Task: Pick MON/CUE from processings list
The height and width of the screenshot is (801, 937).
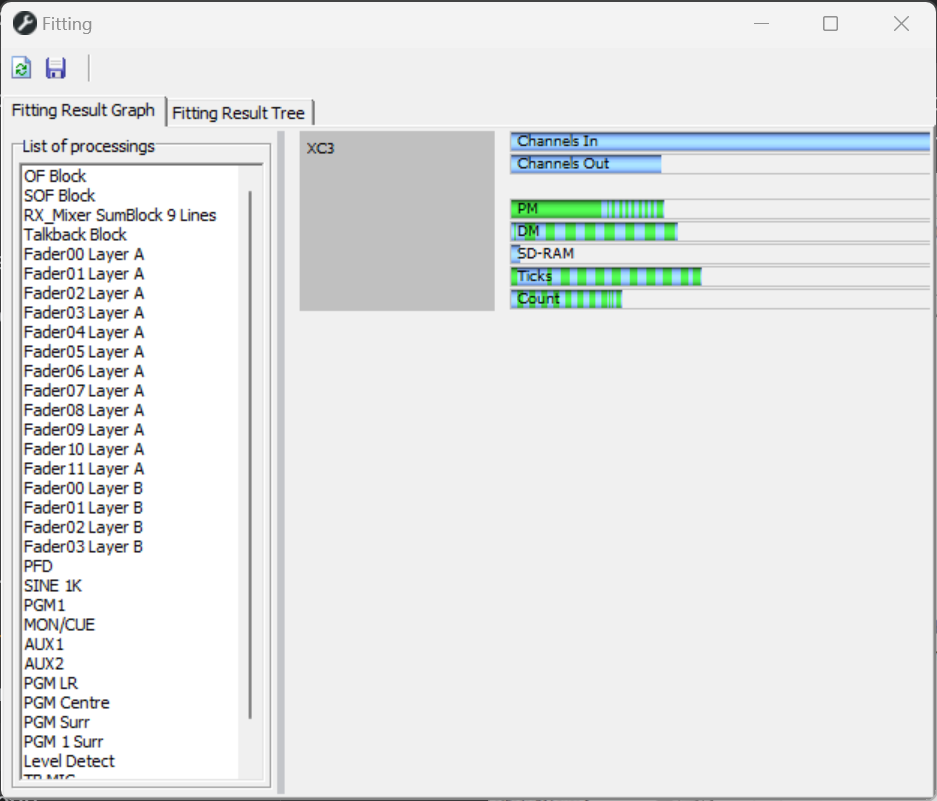Action: click(x=59, y=625)
